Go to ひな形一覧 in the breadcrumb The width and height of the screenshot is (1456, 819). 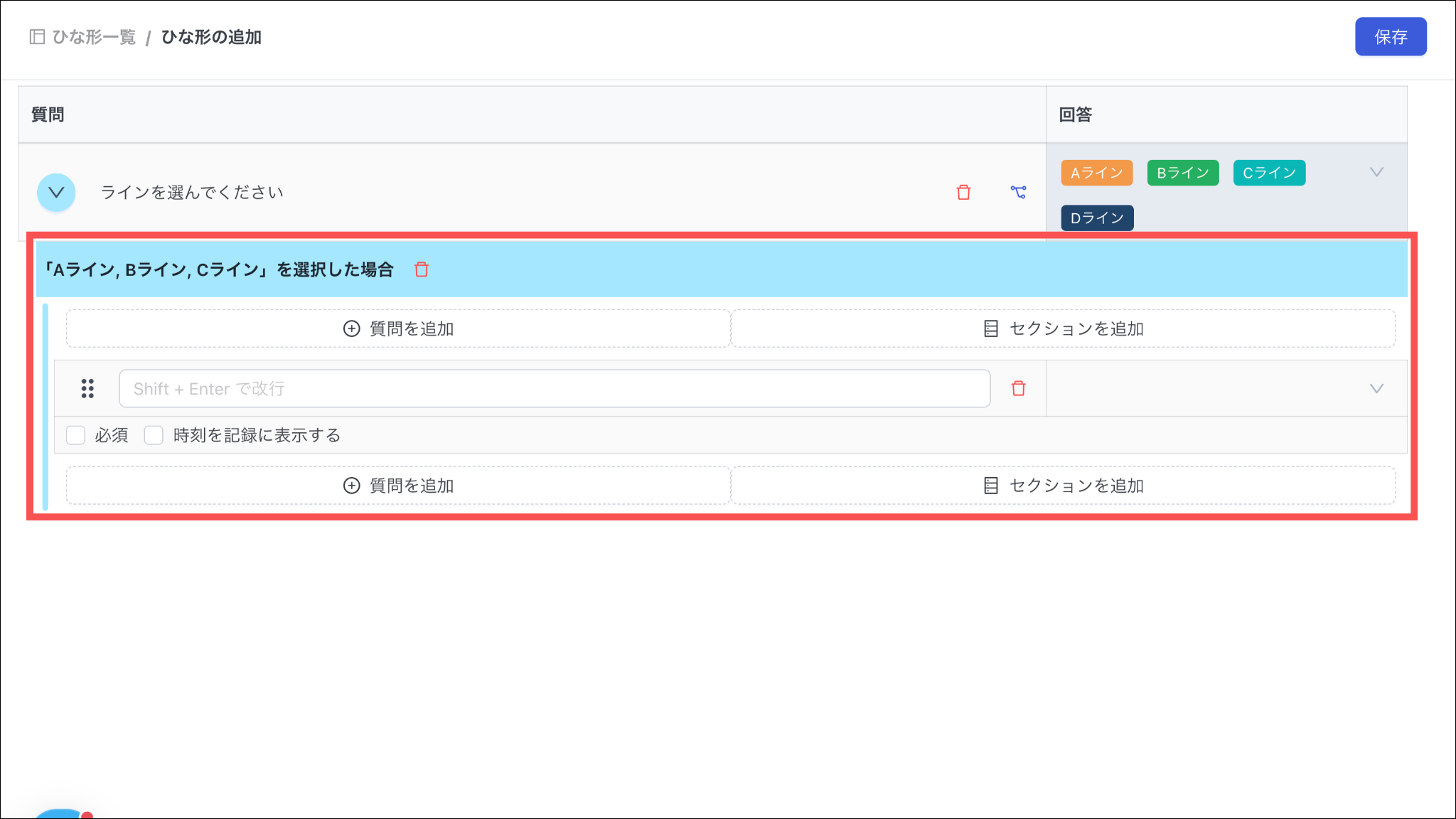94,37
